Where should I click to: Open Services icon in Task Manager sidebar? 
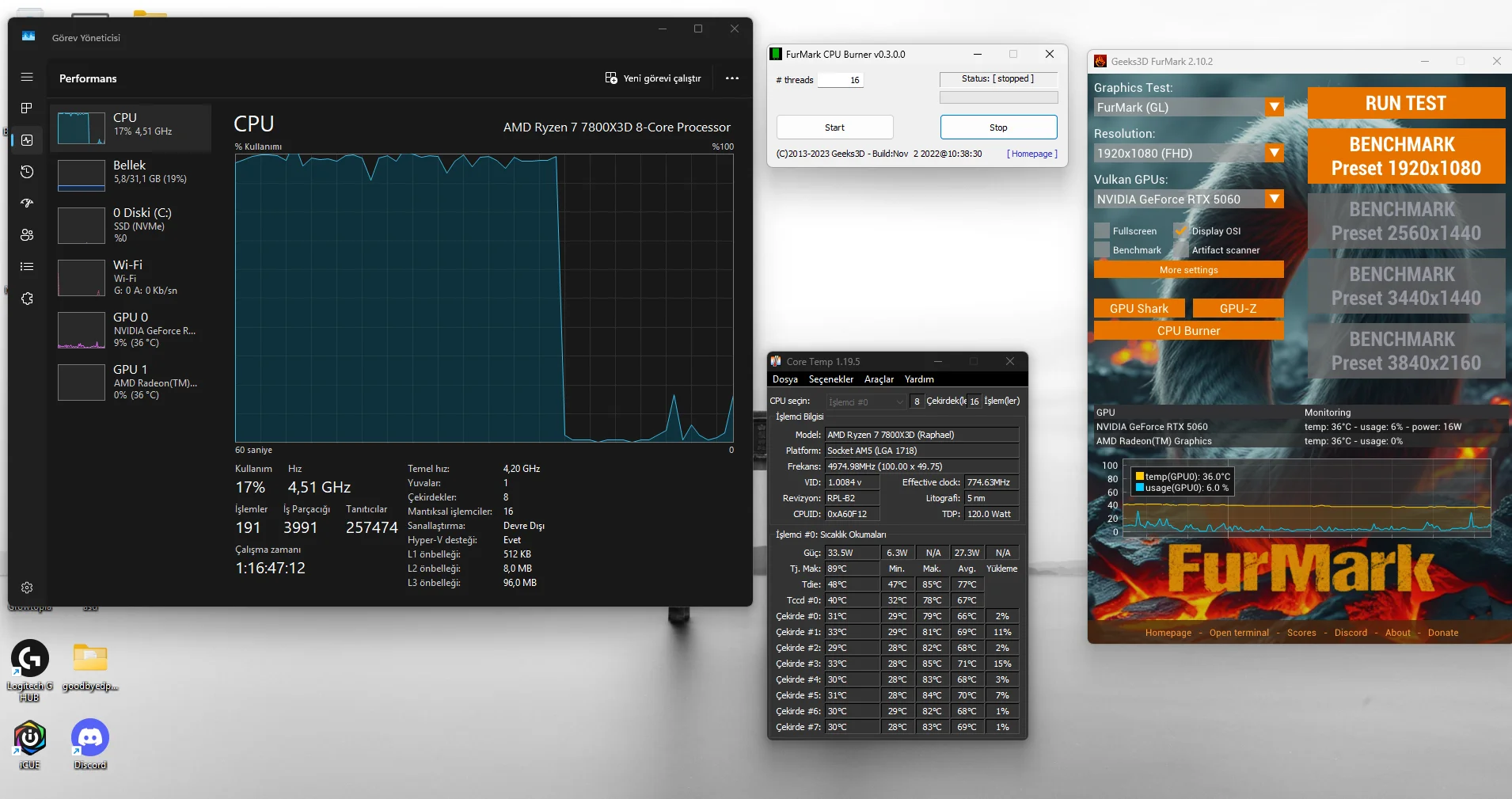pyautogui.click(x=27, y=299)
